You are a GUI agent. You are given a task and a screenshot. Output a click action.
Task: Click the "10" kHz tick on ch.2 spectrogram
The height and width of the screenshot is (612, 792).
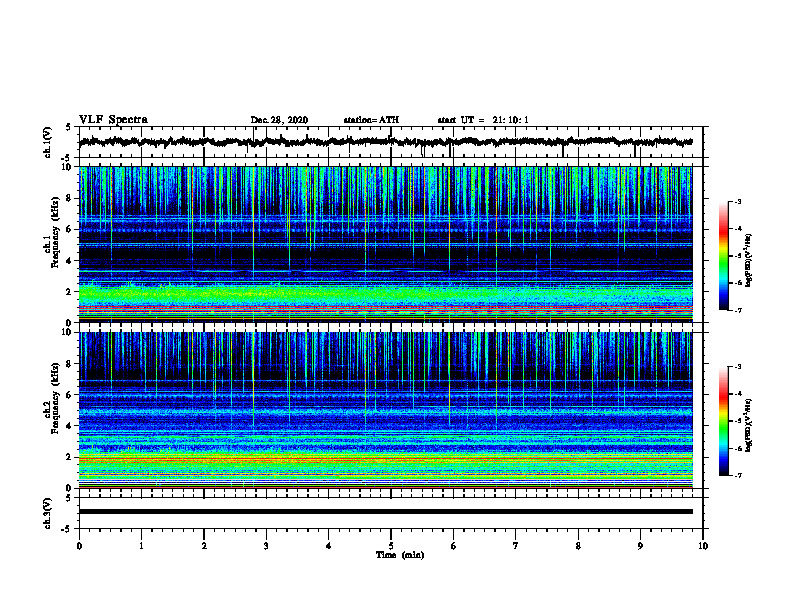(x=69, y=332)
